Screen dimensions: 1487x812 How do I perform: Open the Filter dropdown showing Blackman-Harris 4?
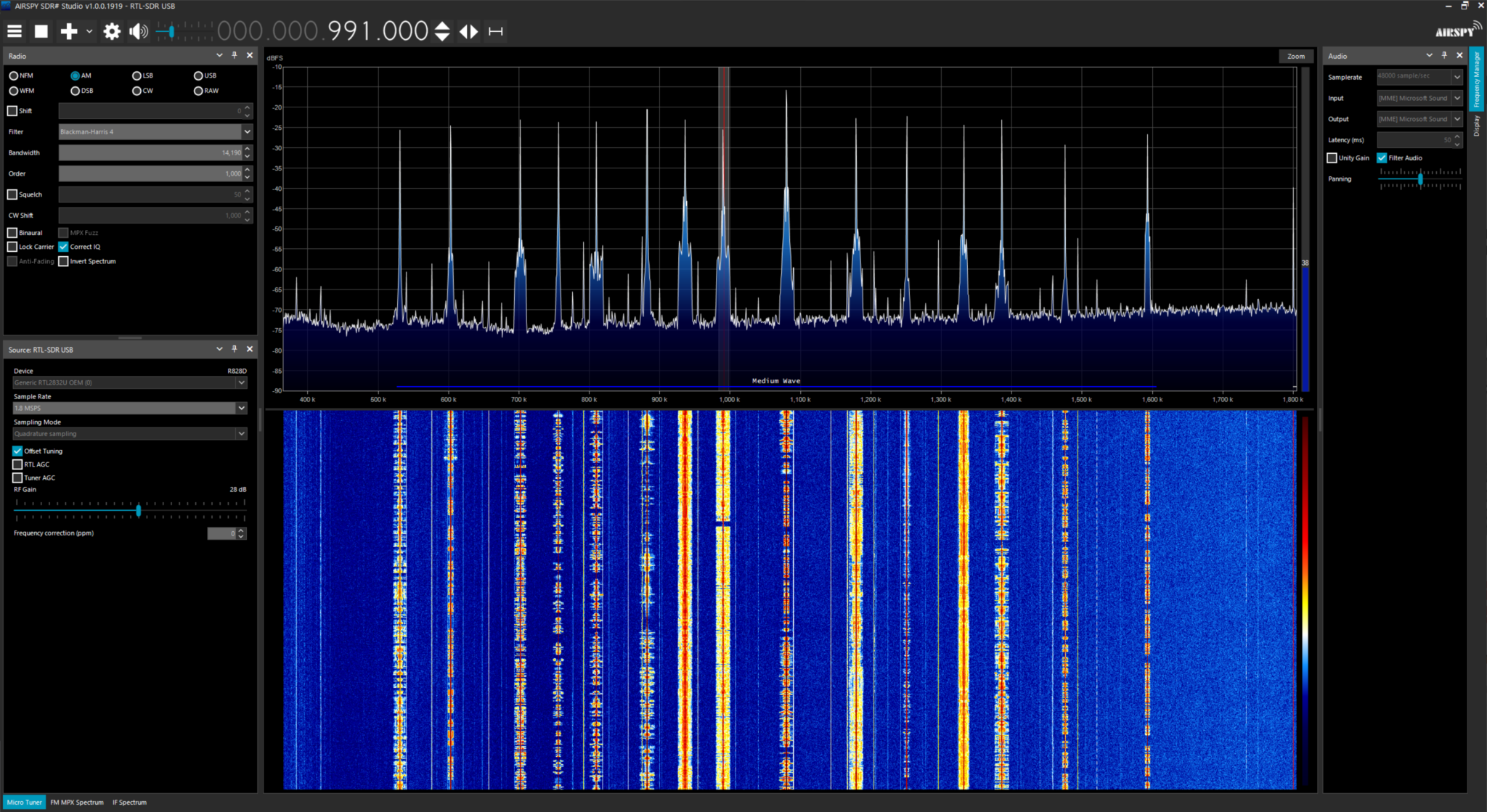click(248, 131)
